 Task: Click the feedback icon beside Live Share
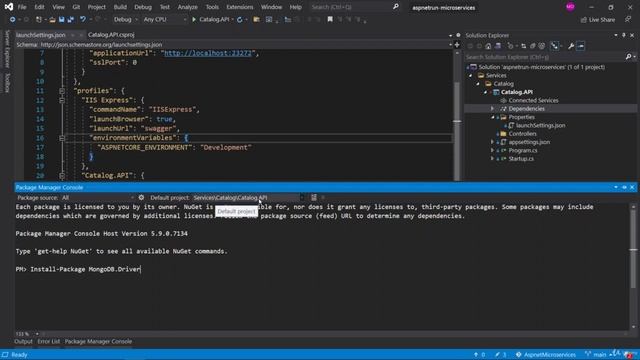tap(628, 19)
